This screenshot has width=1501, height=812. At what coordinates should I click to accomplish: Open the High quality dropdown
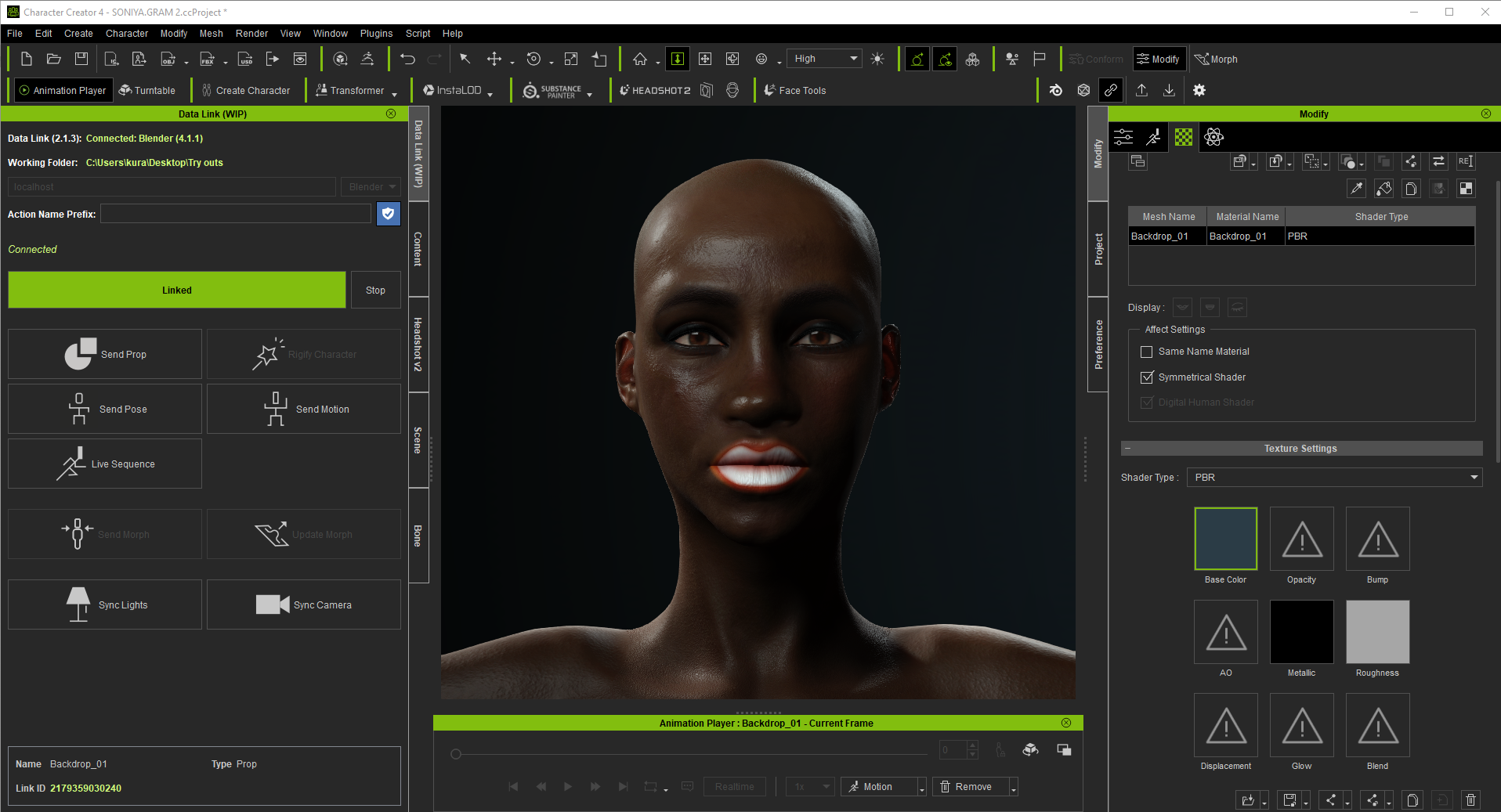(x=824, y=59)
